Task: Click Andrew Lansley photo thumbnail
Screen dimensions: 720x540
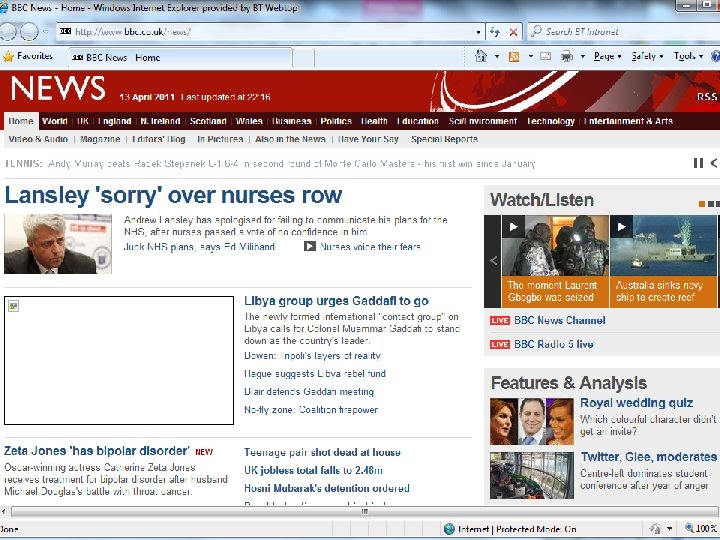Action: click(58, 244)
